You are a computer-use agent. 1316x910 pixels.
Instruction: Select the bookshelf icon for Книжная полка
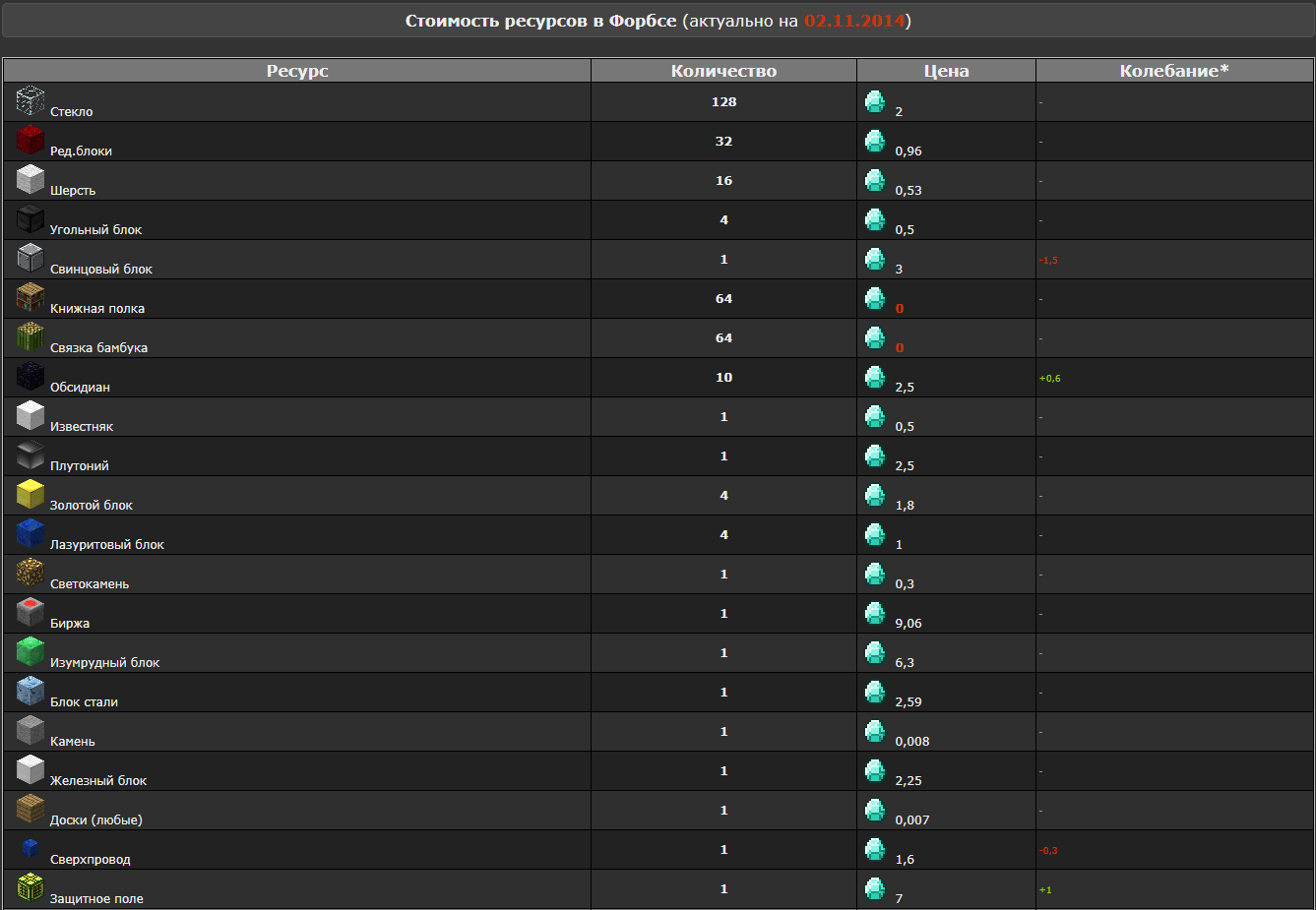coord(31,297)
